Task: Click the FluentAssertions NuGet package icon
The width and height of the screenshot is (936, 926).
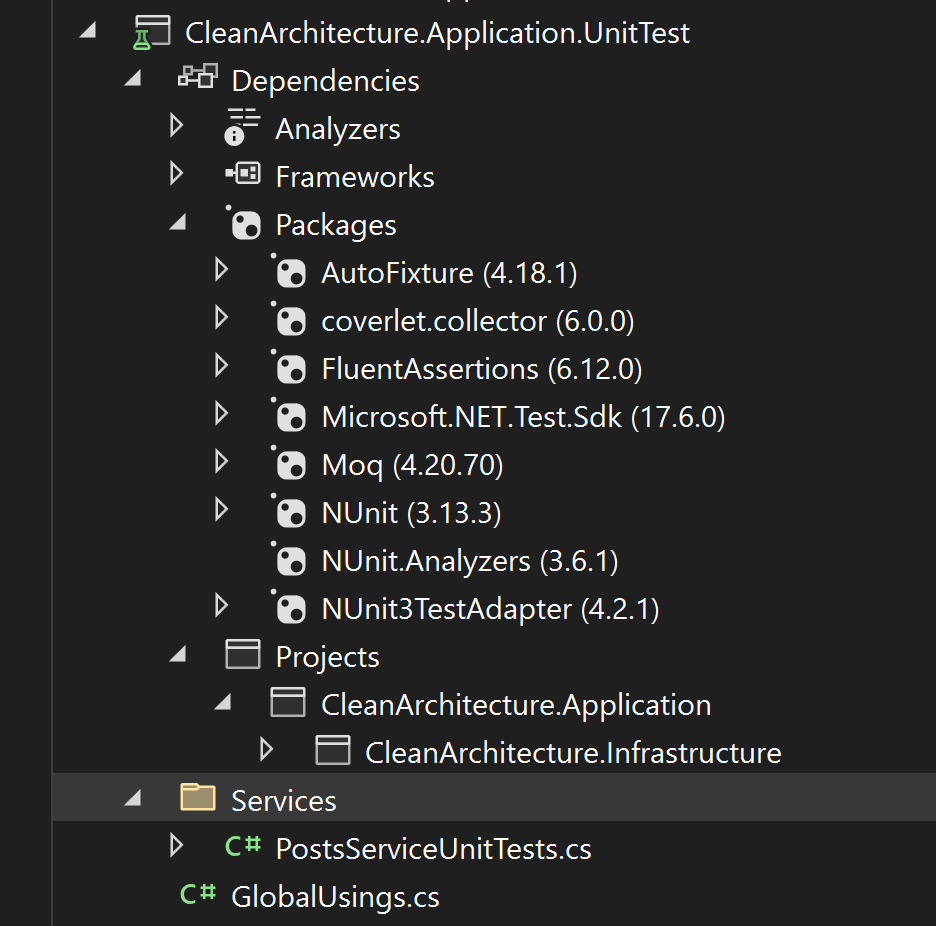Action: [x=290, y=368]
